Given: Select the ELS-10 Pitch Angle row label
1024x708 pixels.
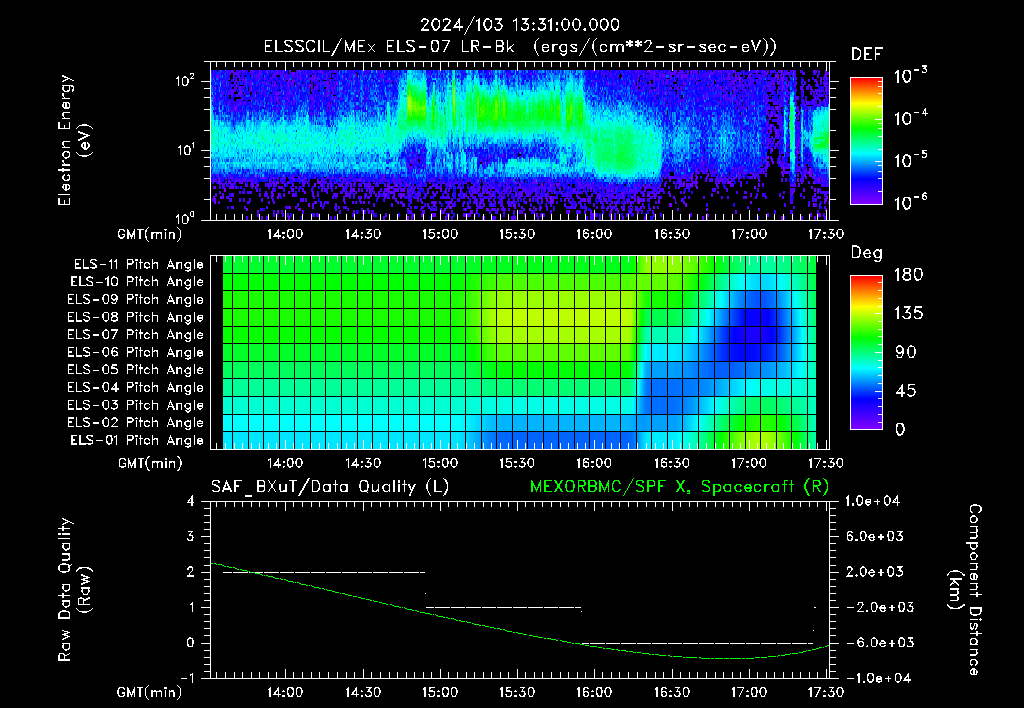Looking at the screenshot, I should [137, 282].
